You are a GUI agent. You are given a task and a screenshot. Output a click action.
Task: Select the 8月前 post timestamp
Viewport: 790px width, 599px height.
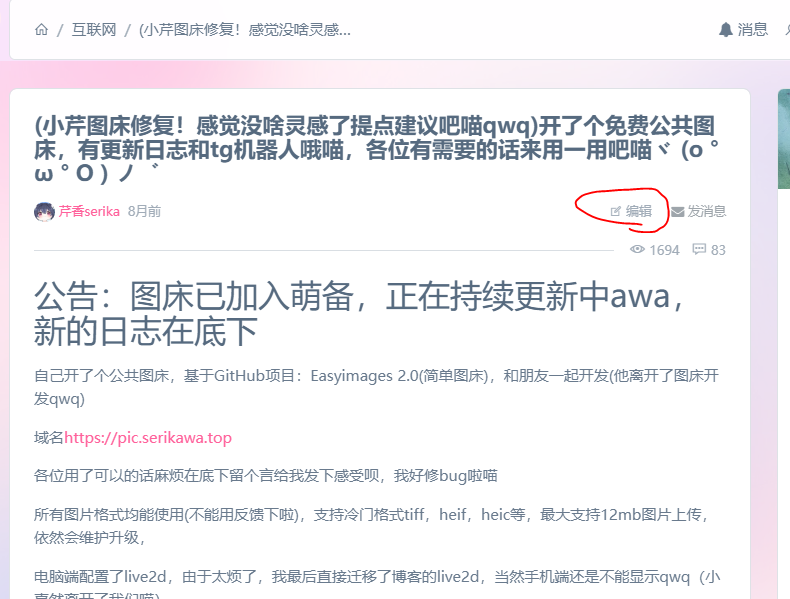pos(145,211)
